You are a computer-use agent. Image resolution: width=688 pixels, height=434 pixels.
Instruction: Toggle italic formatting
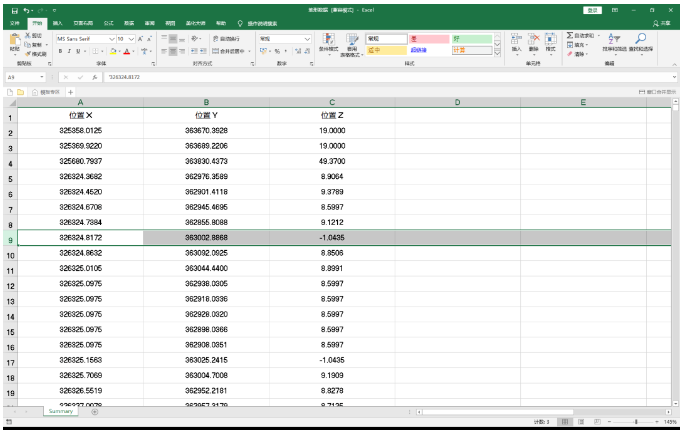coord(69,51)
